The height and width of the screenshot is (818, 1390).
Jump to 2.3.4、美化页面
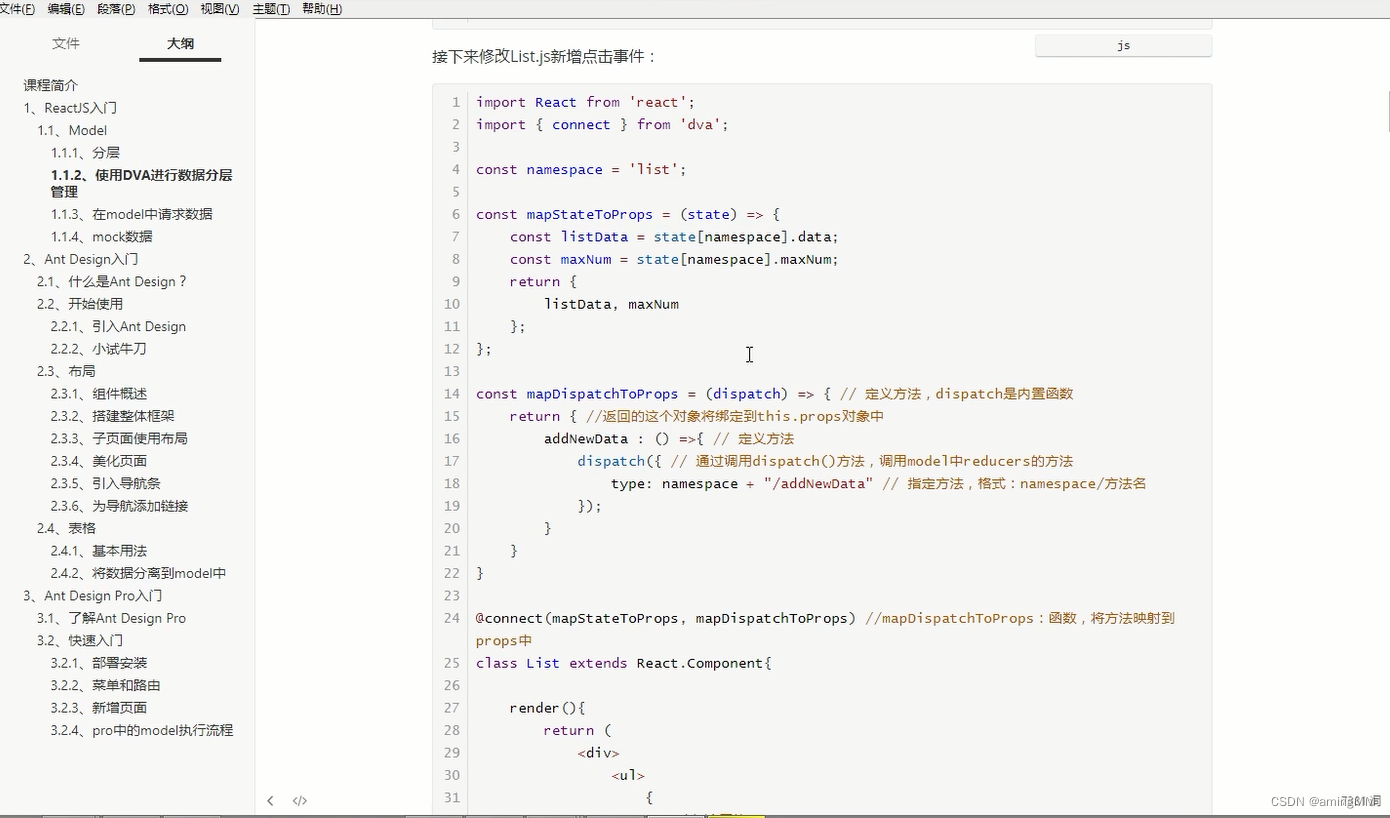[x=98, y=461]
